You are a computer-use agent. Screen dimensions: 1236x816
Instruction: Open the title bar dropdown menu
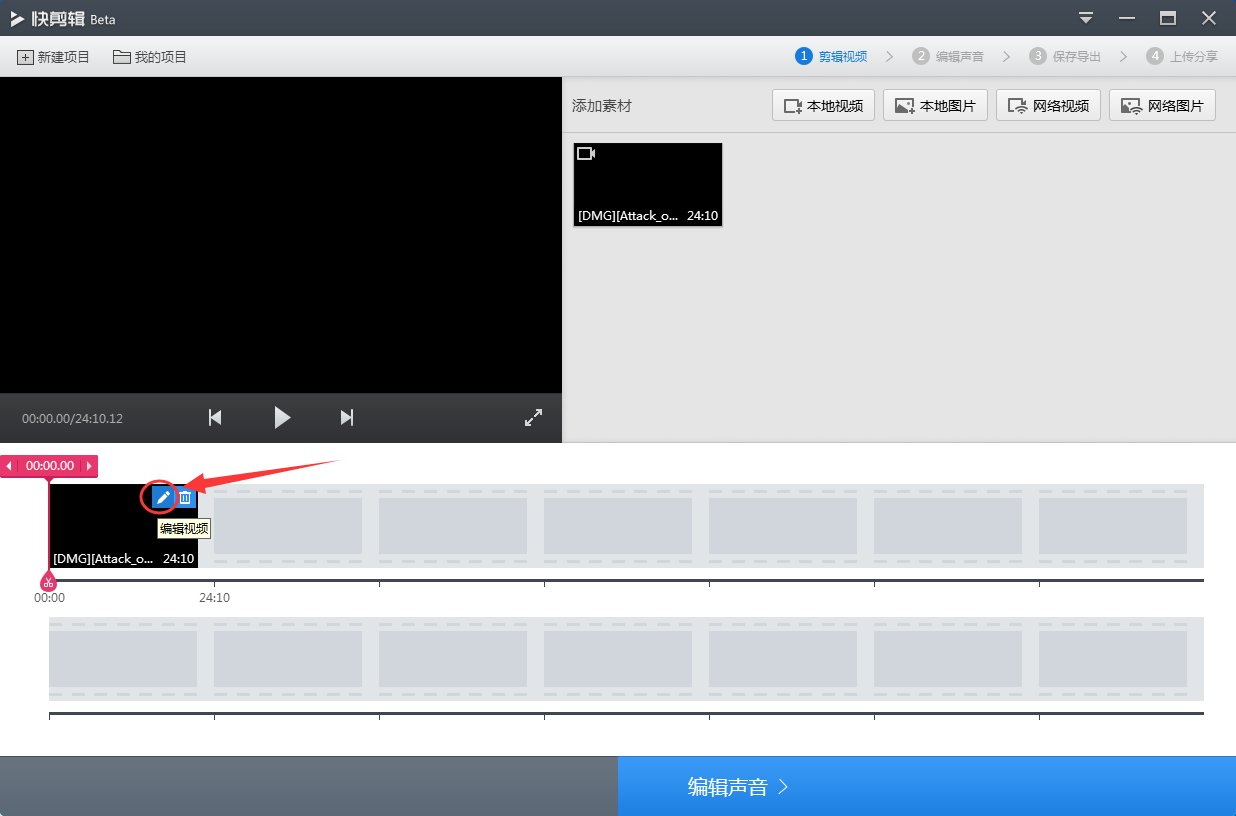pyautogui.click(x=1087, y=18)
